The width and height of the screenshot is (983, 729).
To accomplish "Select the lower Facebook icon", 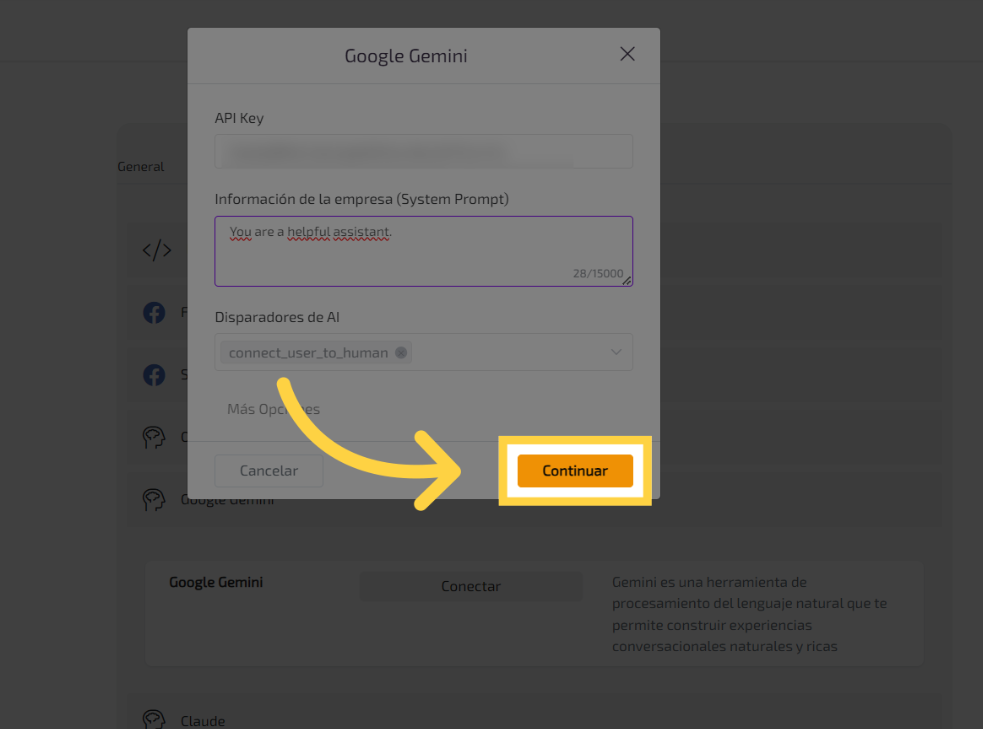I will pos(154,375).
